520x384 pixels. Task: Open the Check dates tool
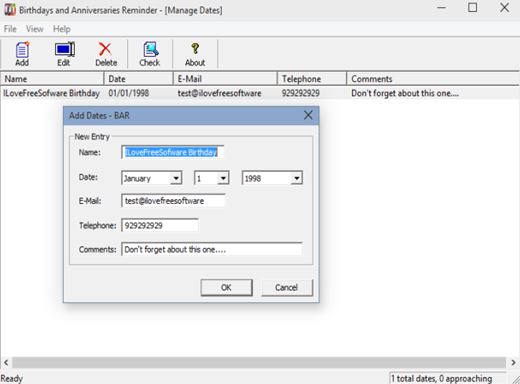150,54
